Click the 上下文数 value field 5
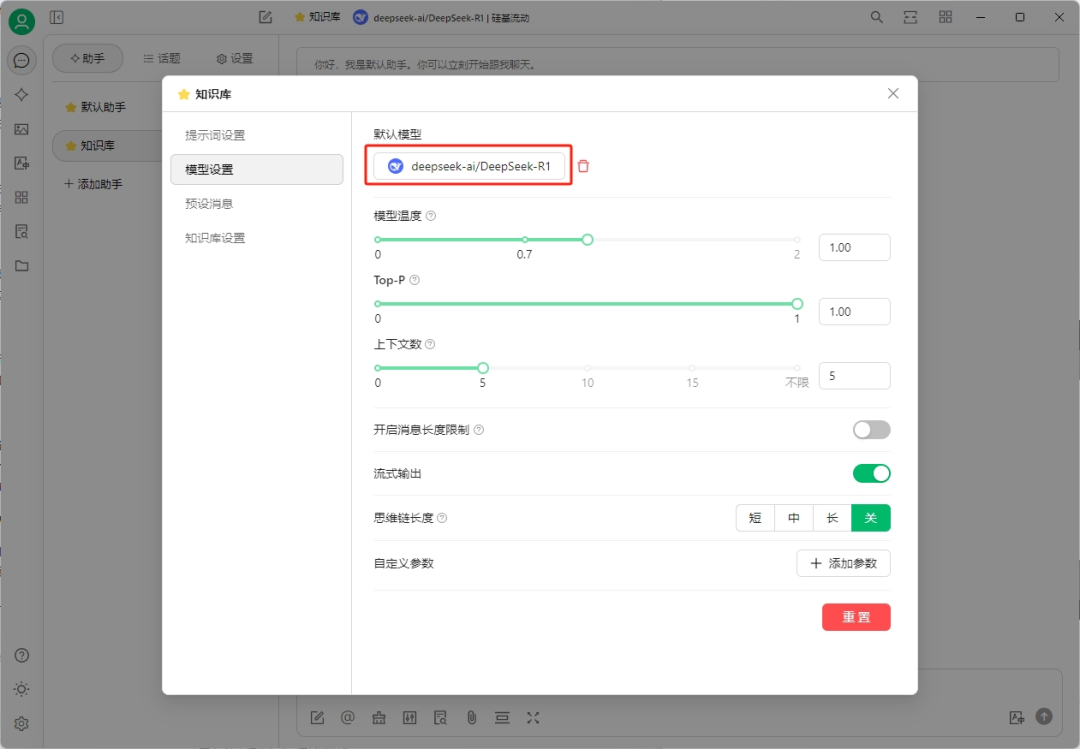 click(854, 376)
